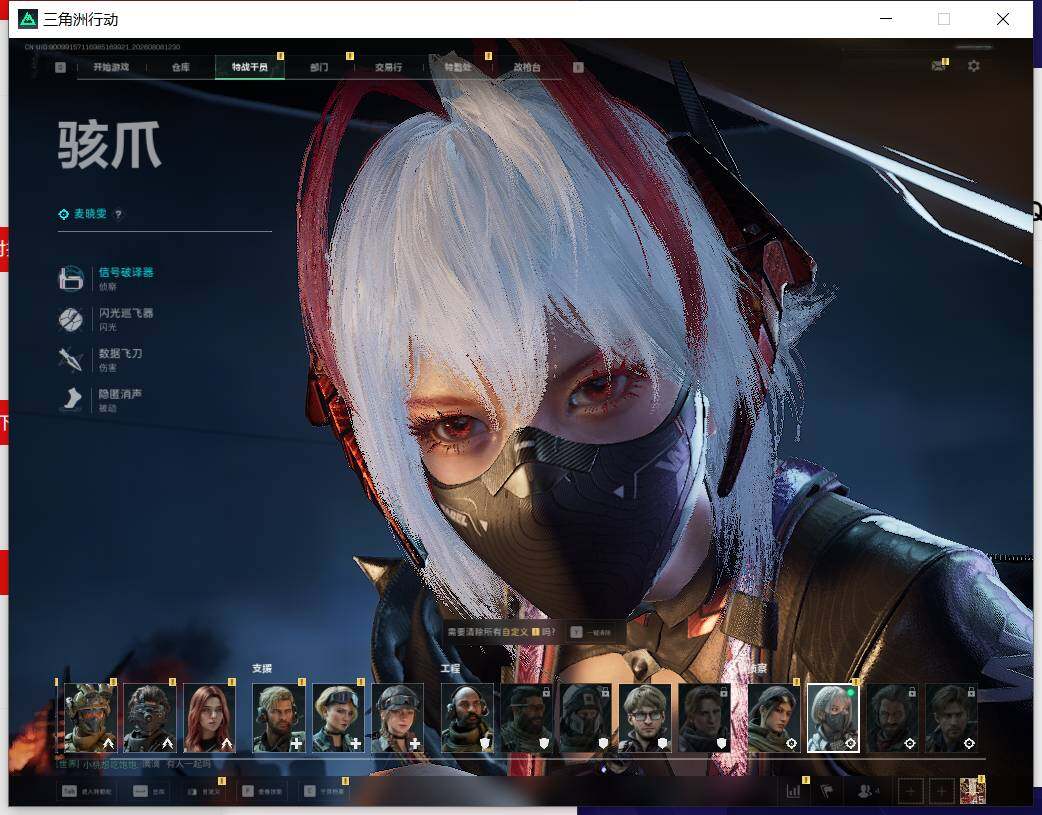Open the 部门 tab
The width and height of the screenshot is (1042, 815).
point(319,67)
